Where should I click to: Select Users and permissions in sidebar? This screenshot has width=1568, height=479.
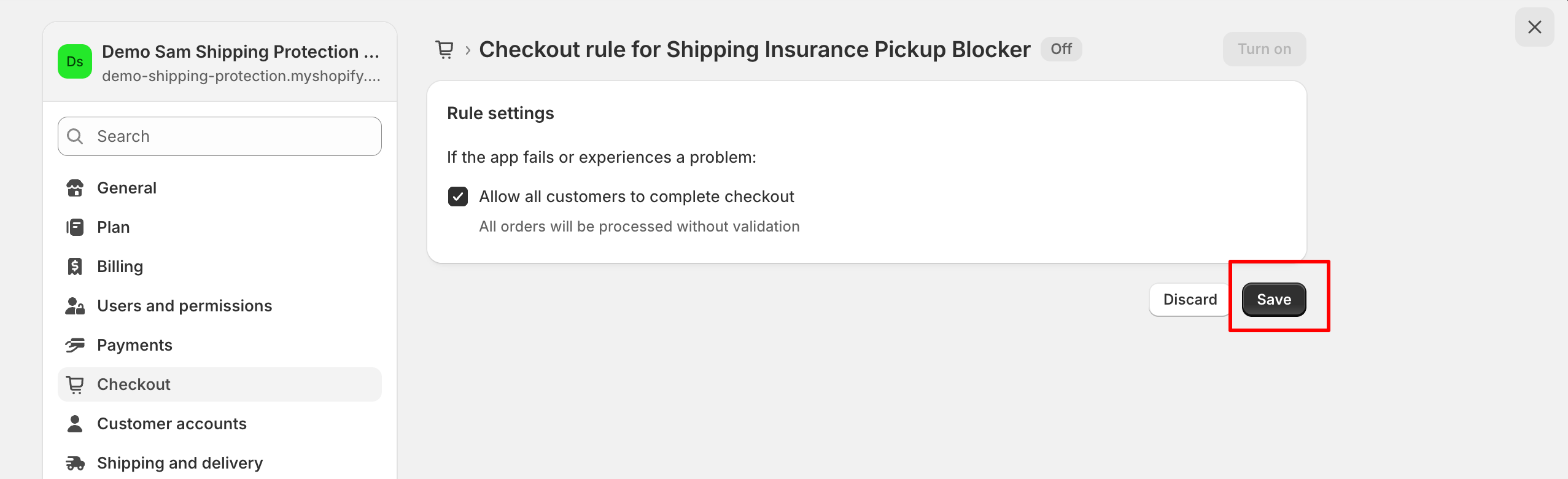[184, 306]
